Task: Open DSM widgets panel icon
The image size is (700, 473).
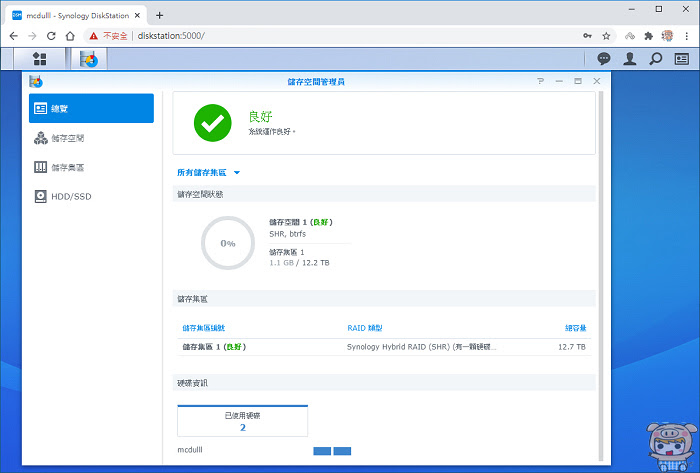Action: pos(682,58)
